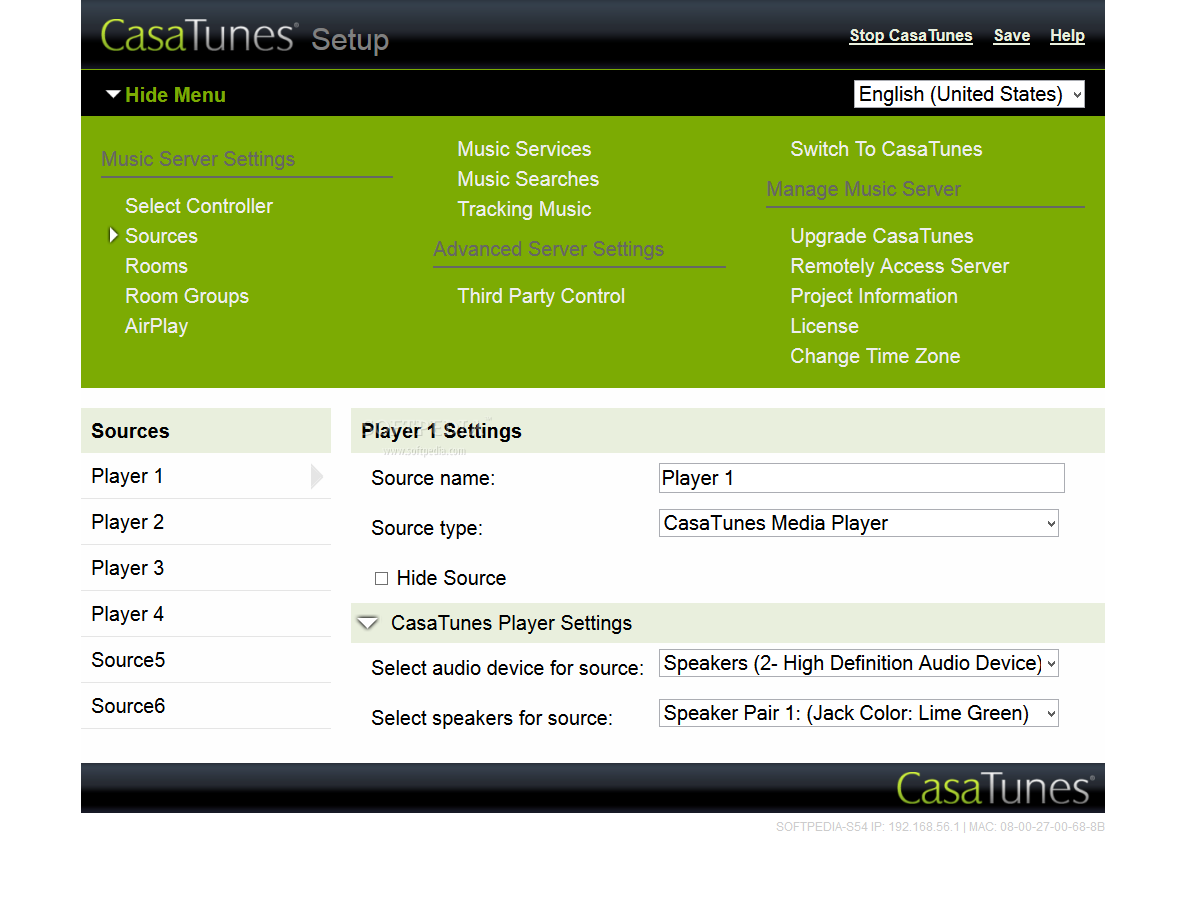Click the selection arrow on Player 1 row
This screenshot has width=1186, height=918.
click(x=317, y=476)
